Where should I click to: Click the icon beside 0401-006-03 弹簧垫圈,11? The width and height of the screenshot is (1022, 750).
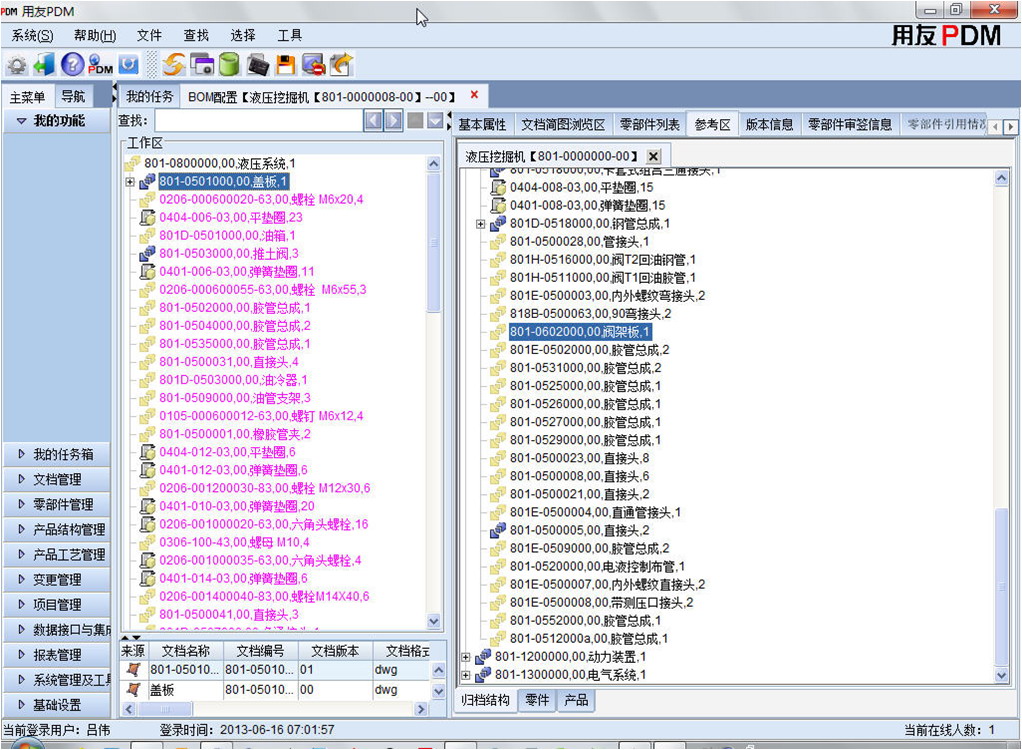[148, 271]
